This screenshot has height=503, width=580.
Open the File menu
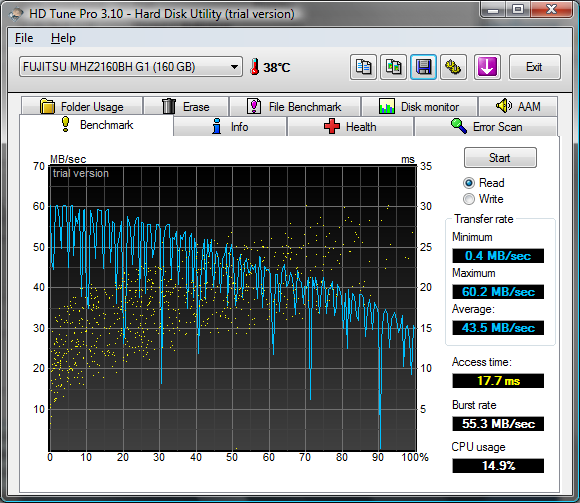[x=24, y=38]
